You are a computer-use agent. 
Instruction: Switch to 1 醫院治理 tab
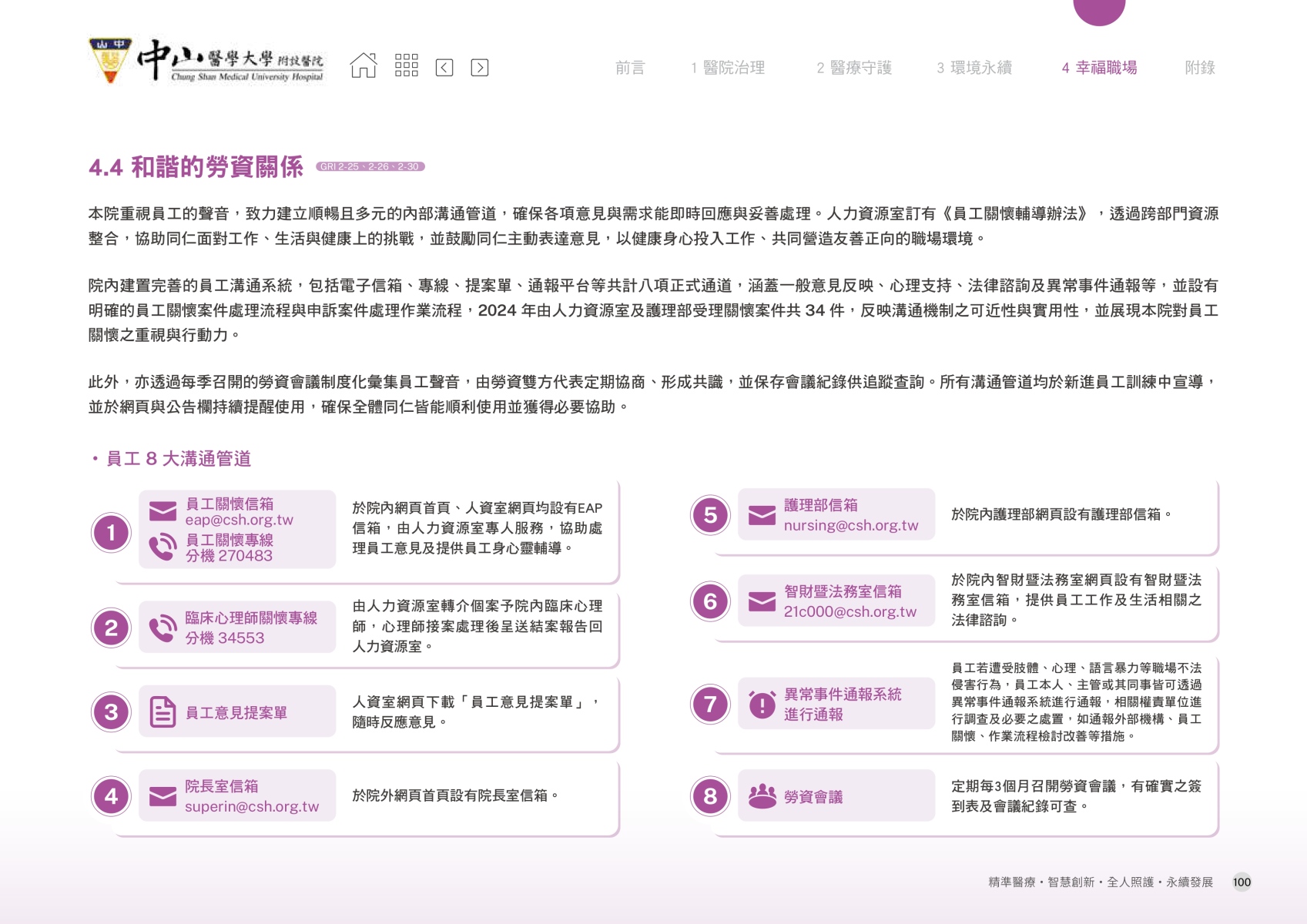coord(728,68)
